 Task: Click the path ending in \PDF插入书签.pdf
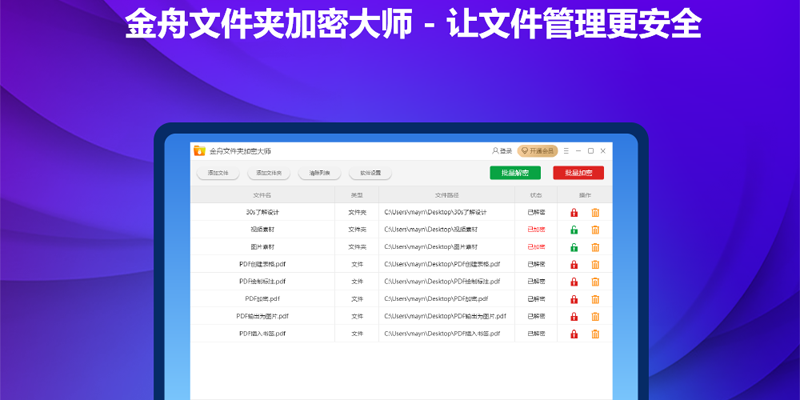(442, 334)
